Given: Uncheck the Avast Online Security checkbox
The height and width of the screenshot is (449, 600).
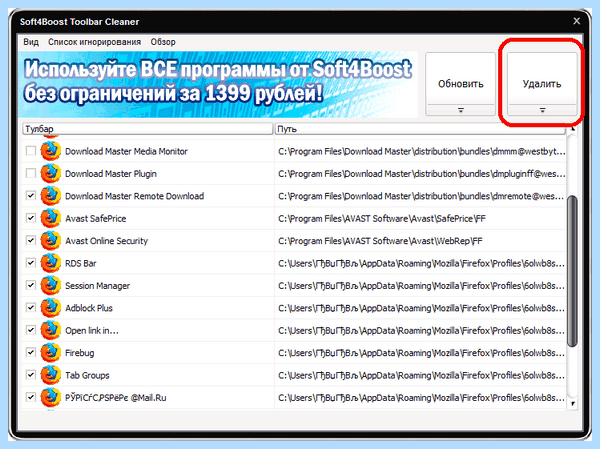Looking at the screenshot, I should coord(31,240).
